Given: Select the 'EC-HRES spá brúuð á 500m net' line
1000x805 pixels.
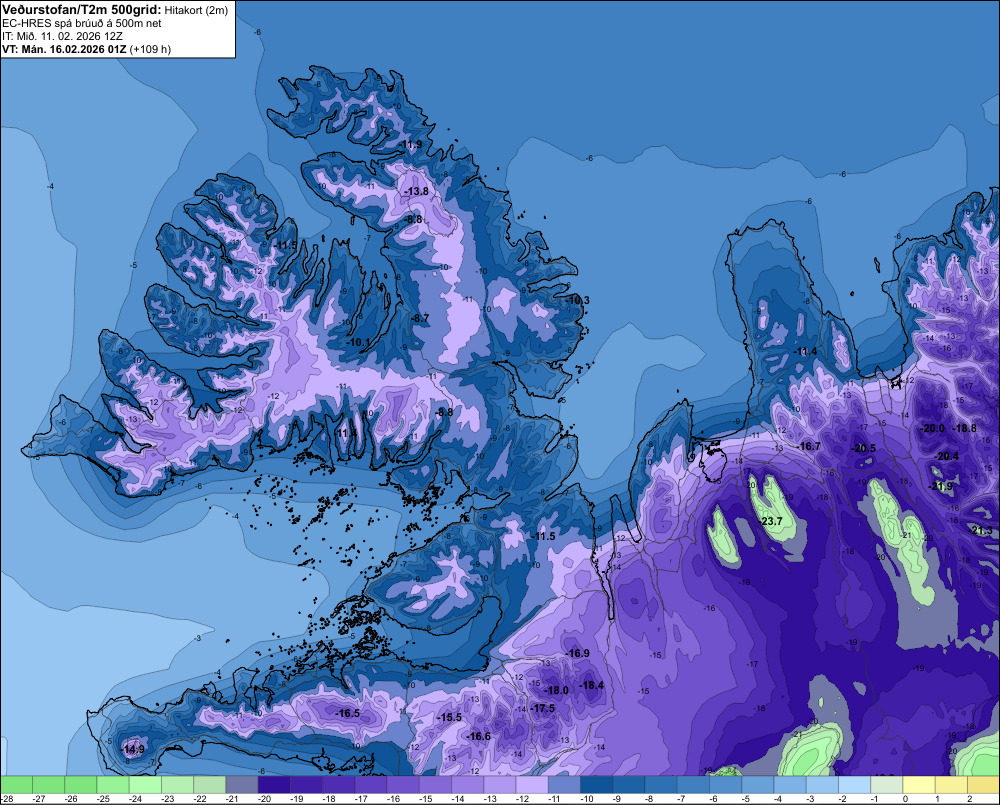Looking at the screenshot, I should click(82, 23).
